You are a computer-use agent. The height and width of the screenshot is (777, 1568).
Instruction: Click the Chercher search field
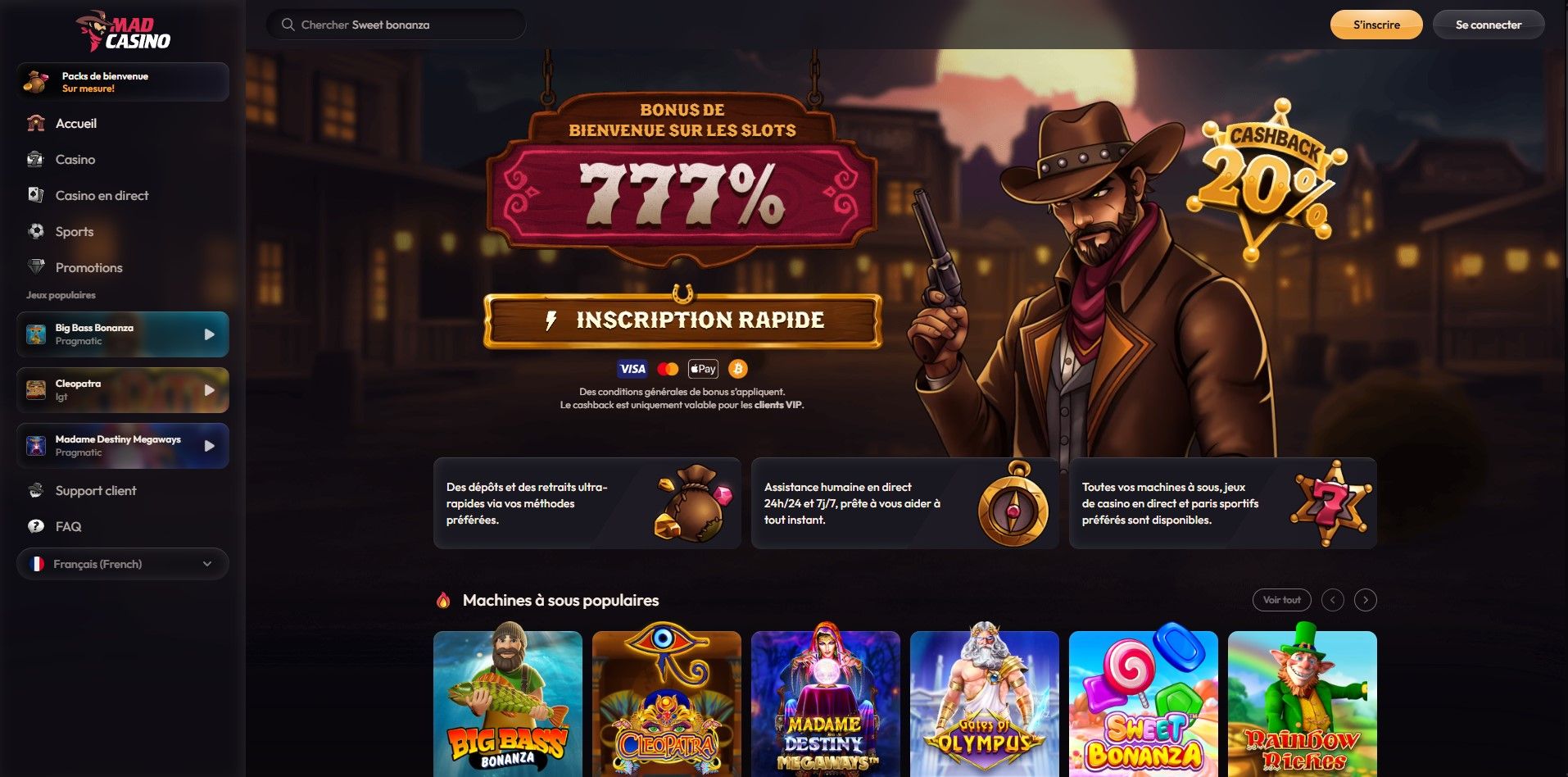396,25
